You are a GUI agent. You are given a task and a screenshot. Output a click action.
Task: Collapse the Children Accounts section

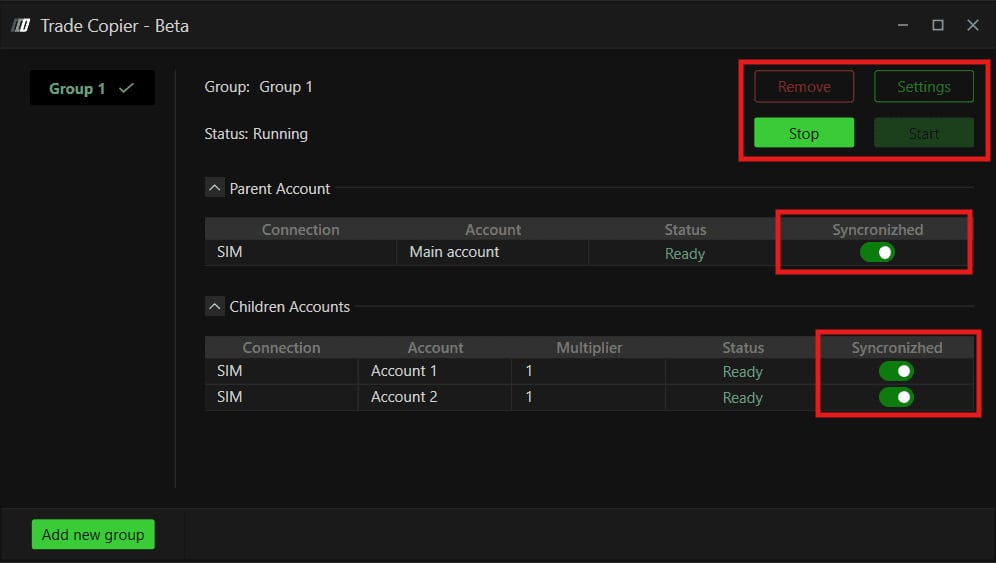pyautogui.click(x=215, y=306)
